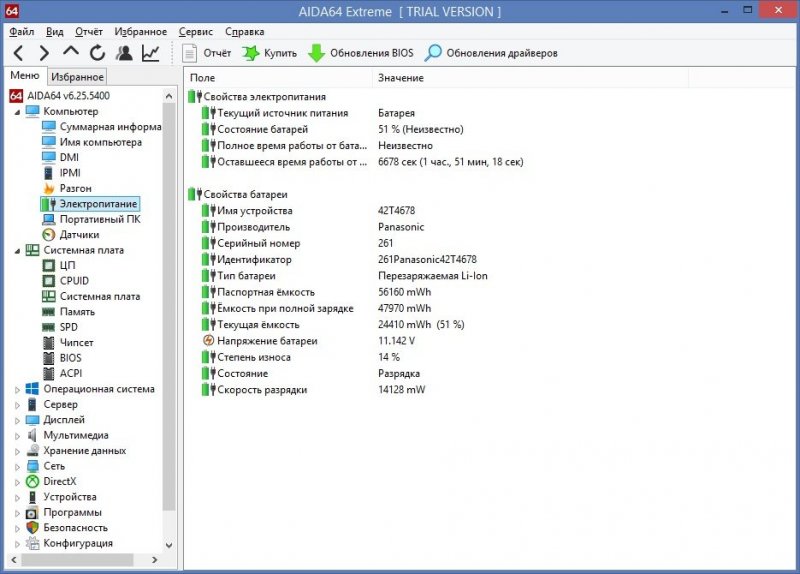Select the CPUID tree item
800x574 pixels.
coord(74,281)
